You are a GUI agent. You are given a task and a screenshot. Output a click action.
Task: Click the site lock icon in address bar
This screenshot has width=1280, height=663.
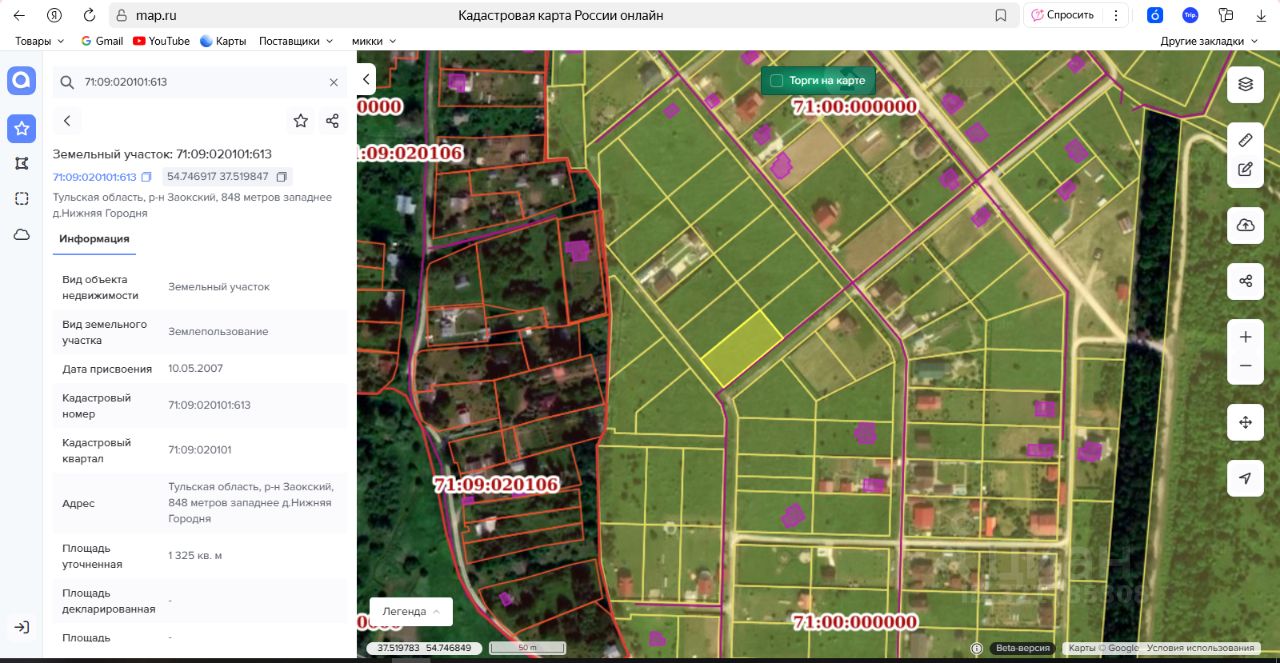(121, 15)
